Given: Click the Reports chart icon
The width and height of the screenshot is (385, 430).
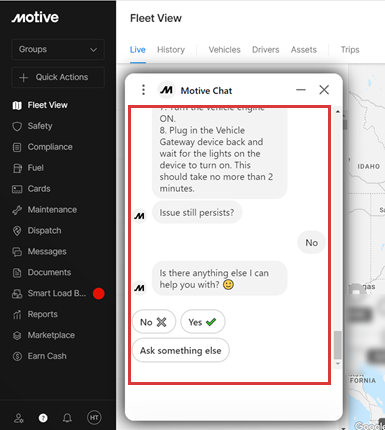Looking at the screenshot, I should (x=17, y=315).
